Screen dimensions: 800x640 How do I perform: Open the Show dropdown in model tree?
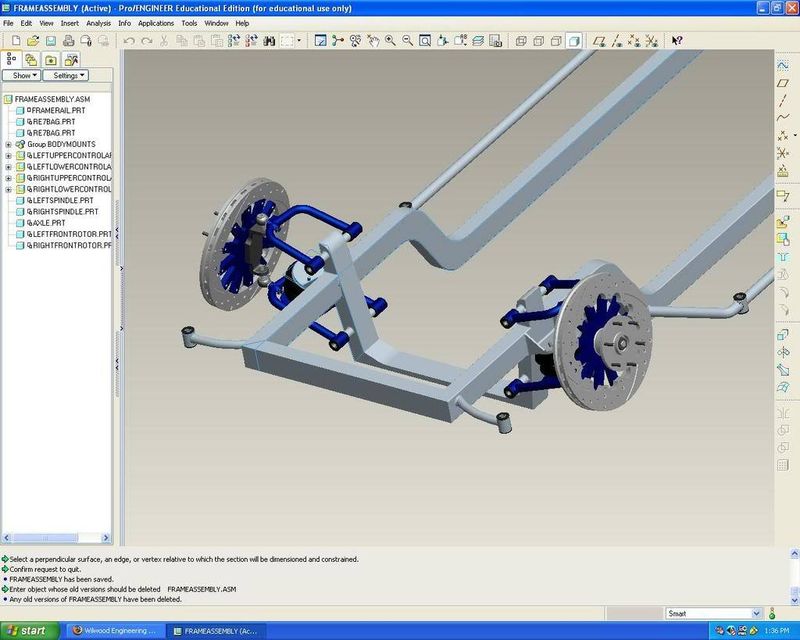point(22,75)
